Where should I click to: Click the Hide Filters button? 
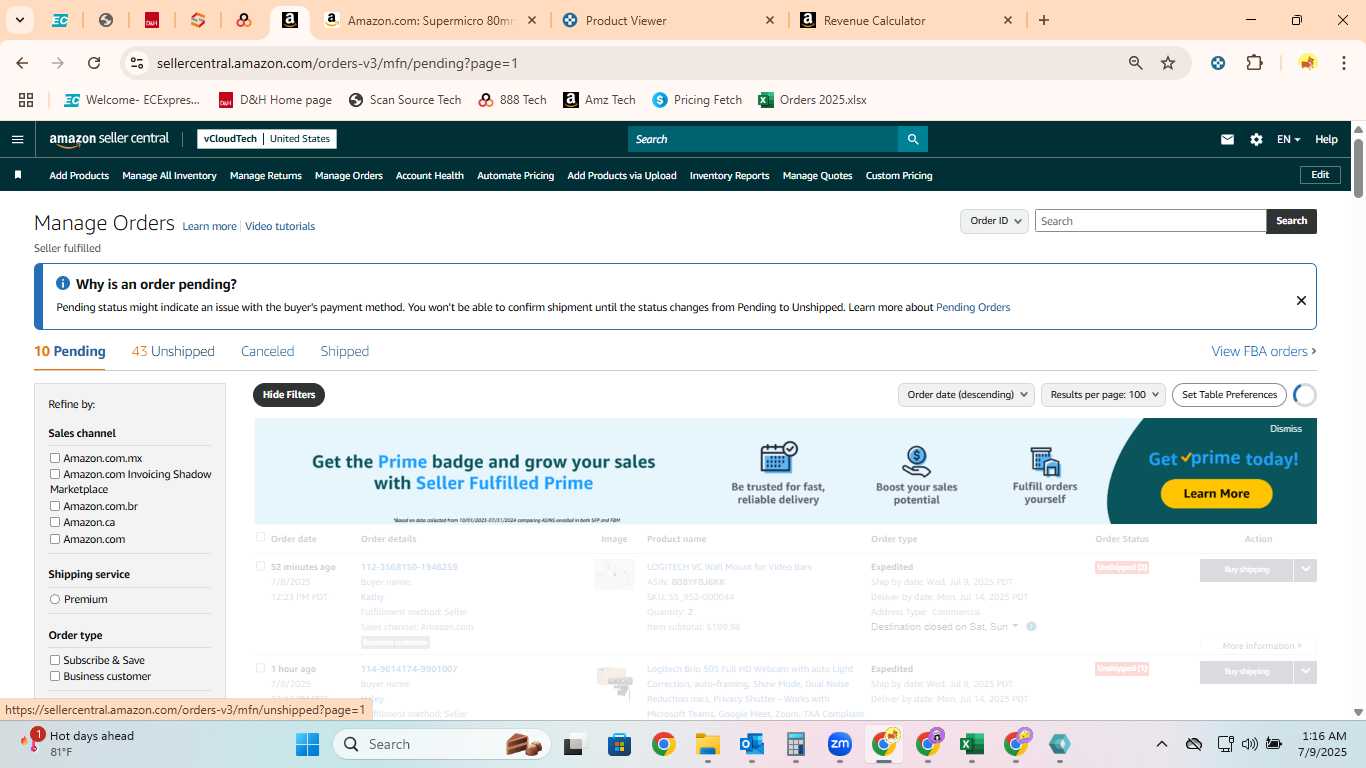pos(289,395)
